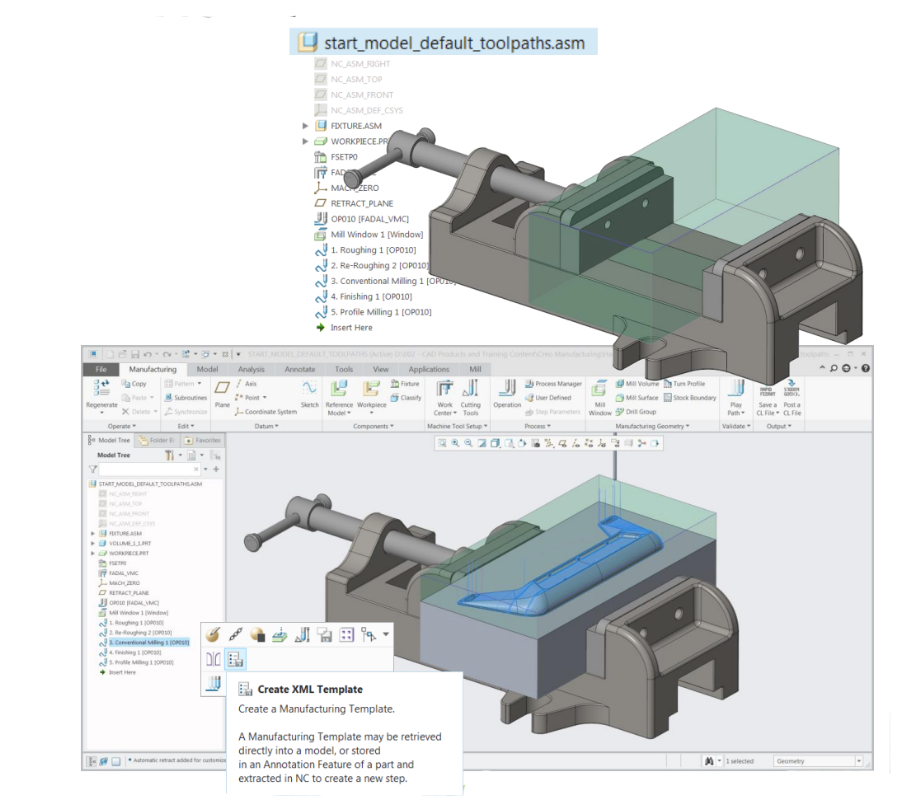This screenshot has width=900, height=812.
Task: Click the Drill Group button
Action: pyautogui.click(x=635, y=411)
